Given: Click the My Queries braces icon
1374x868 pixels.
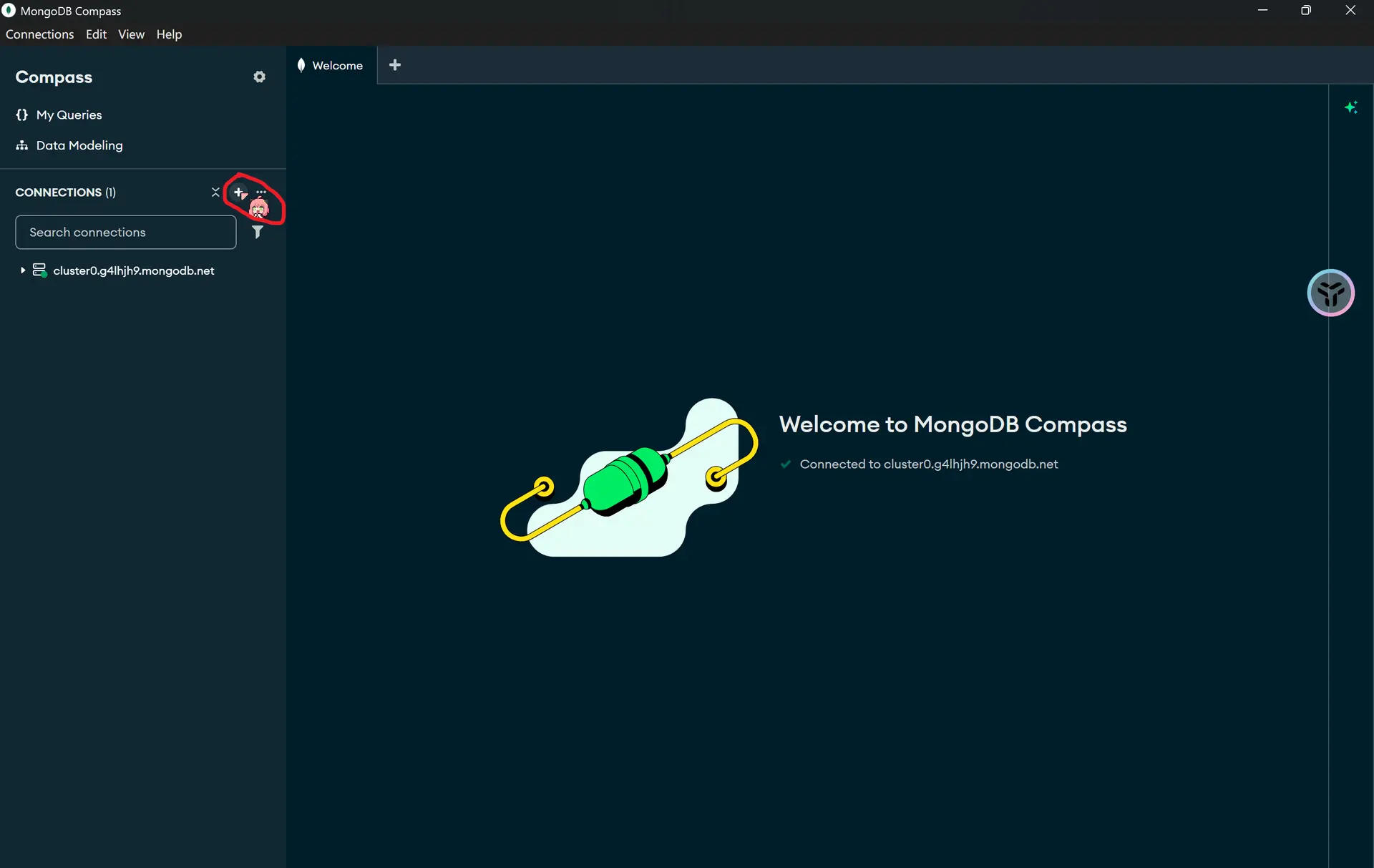Looking at the screenshot, I should pos(21,114).
